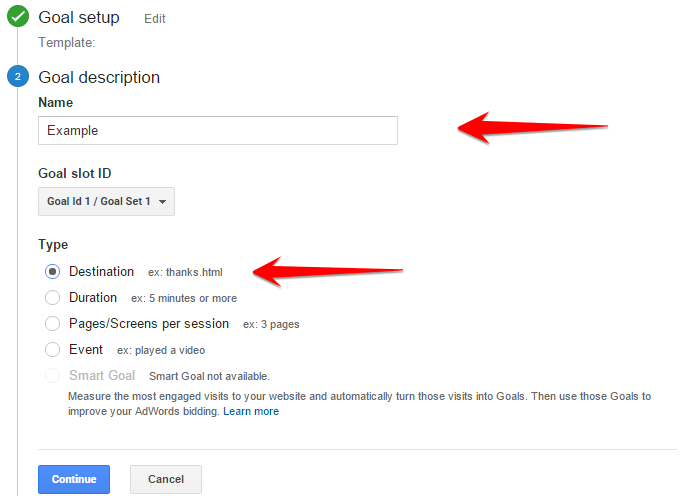Open the Goal slot ID dropdown
Screen dimensions: 682x496
106,201
